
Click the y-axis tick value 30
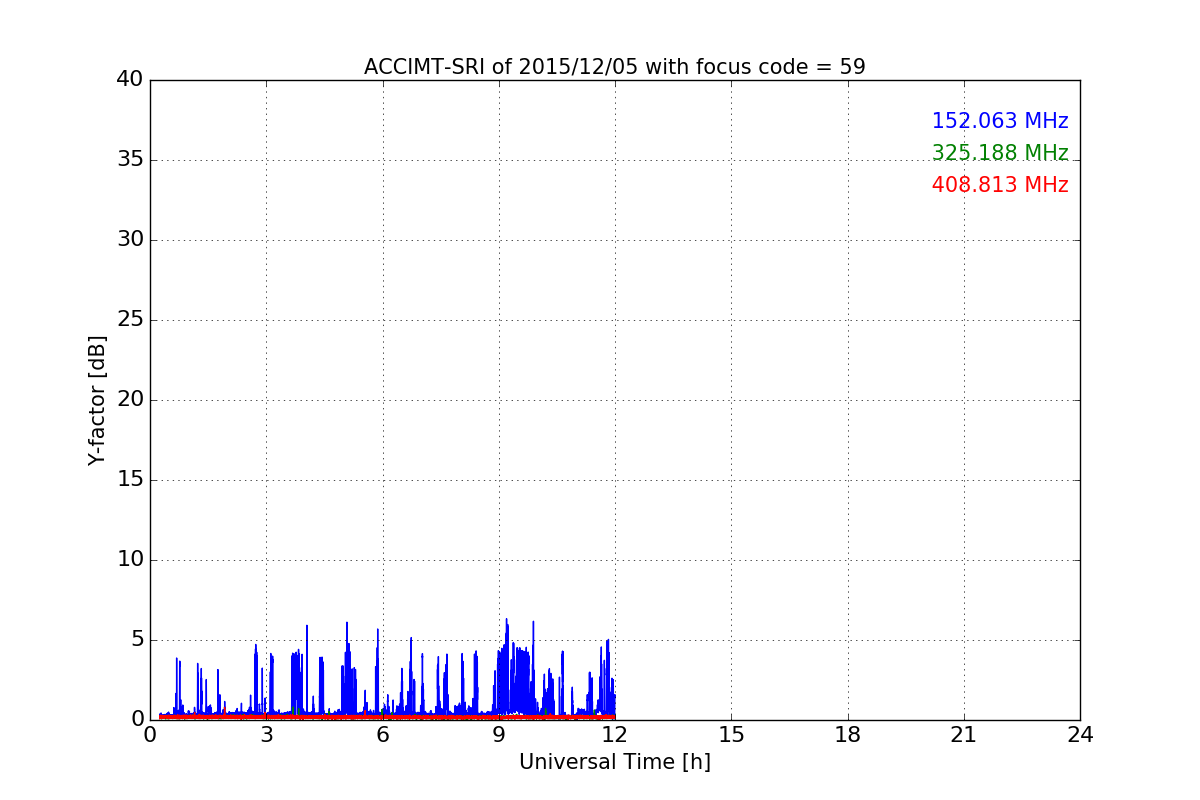(130, 240)
